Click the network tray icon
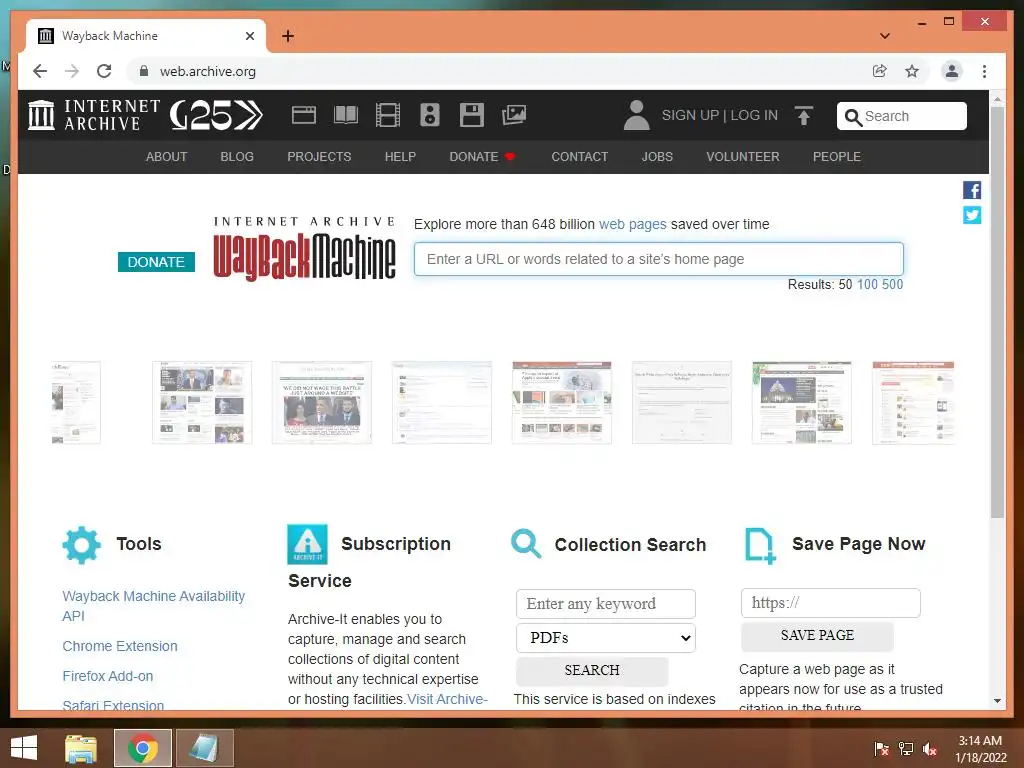Screen dimensions: 1024x768 coord(906,749)
